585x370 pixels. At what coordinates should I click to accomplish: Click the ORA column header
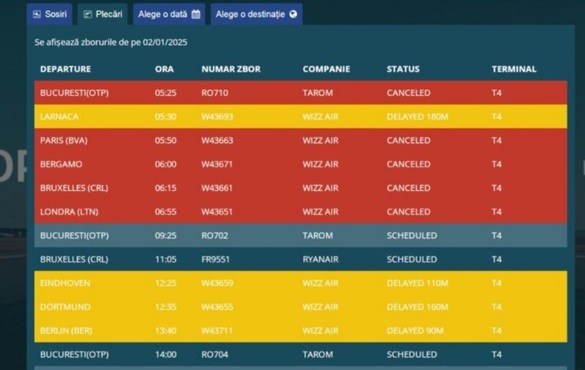click(164, 69)
